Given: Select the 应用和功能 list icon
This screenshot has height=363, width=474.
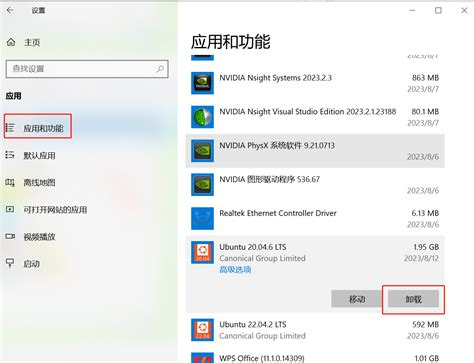Looking at the screenshot, I should pyautogui.click(x=10, y=128).
